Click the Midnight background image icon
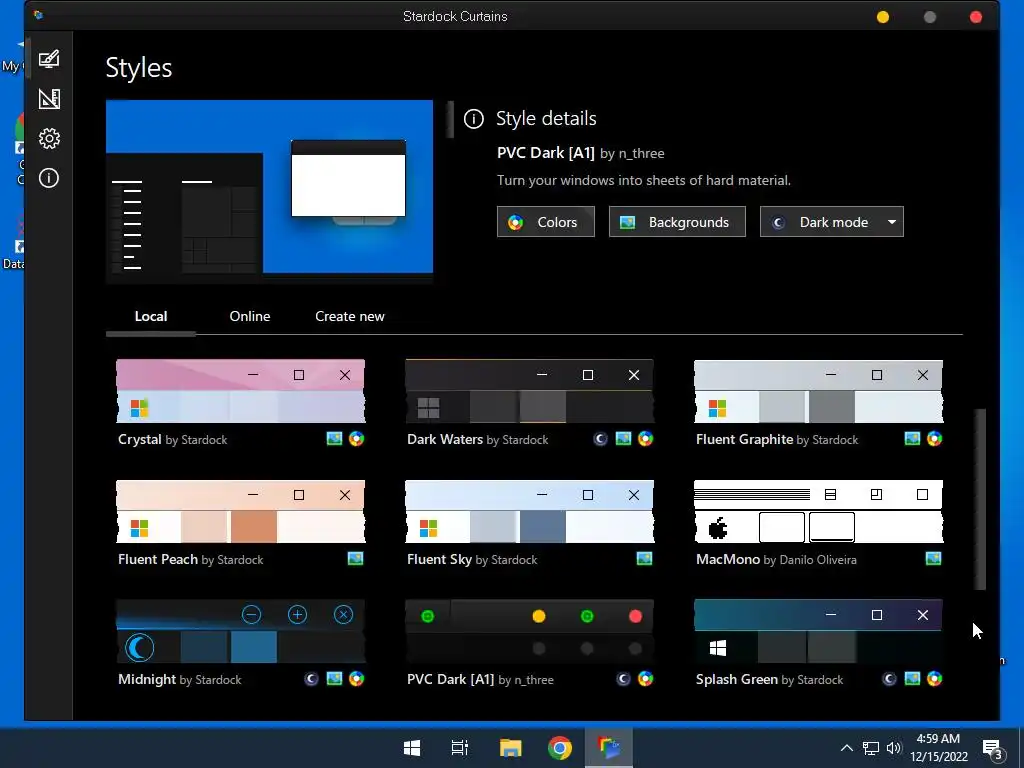Image resolution: width=1024 pixels, height=768 pixels. pos(334,679)
